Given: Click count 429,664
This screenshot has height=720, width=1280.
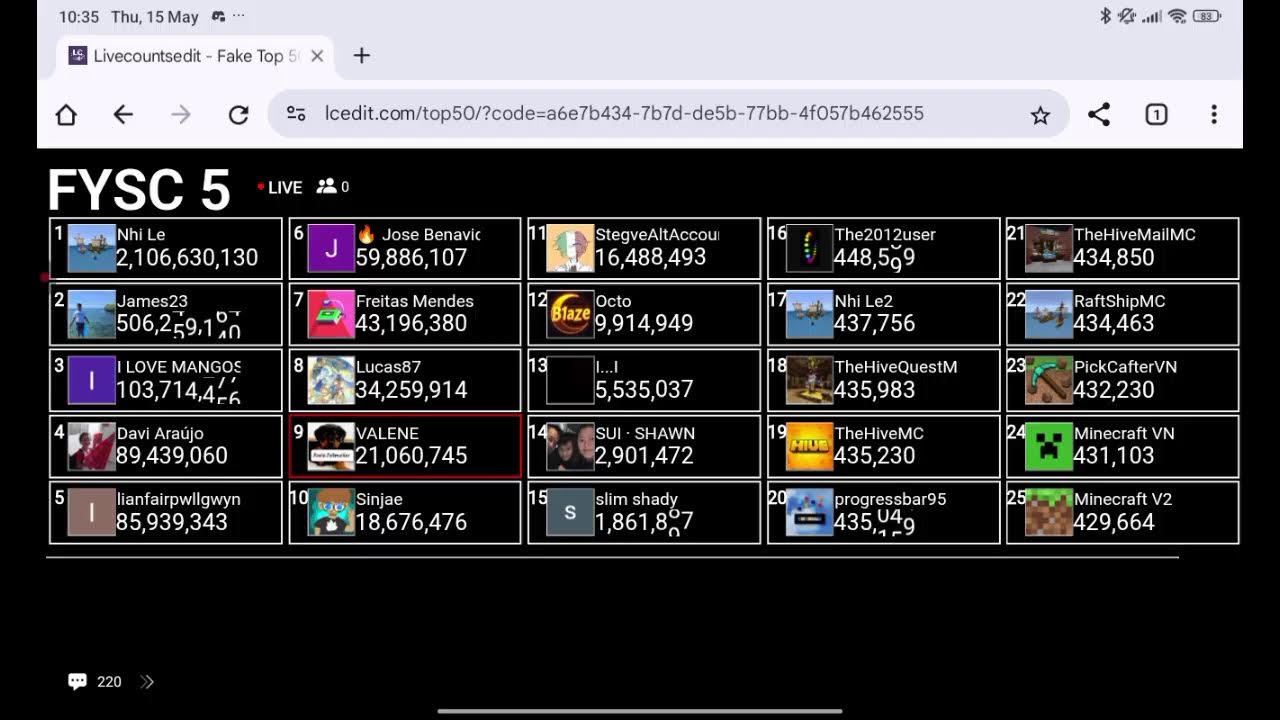Looking at the screenshot, I should (1114, 522).
